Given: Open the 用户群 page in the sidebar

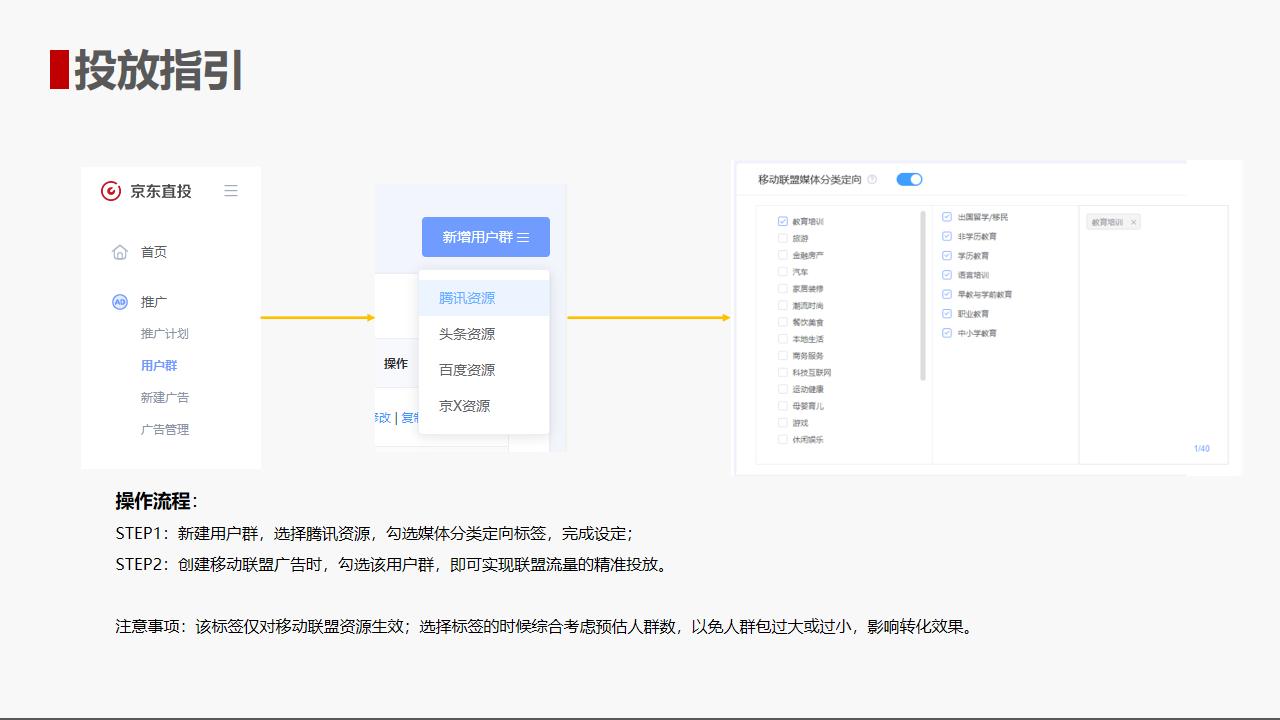Looking at the screenshot, I should point(158,365).
